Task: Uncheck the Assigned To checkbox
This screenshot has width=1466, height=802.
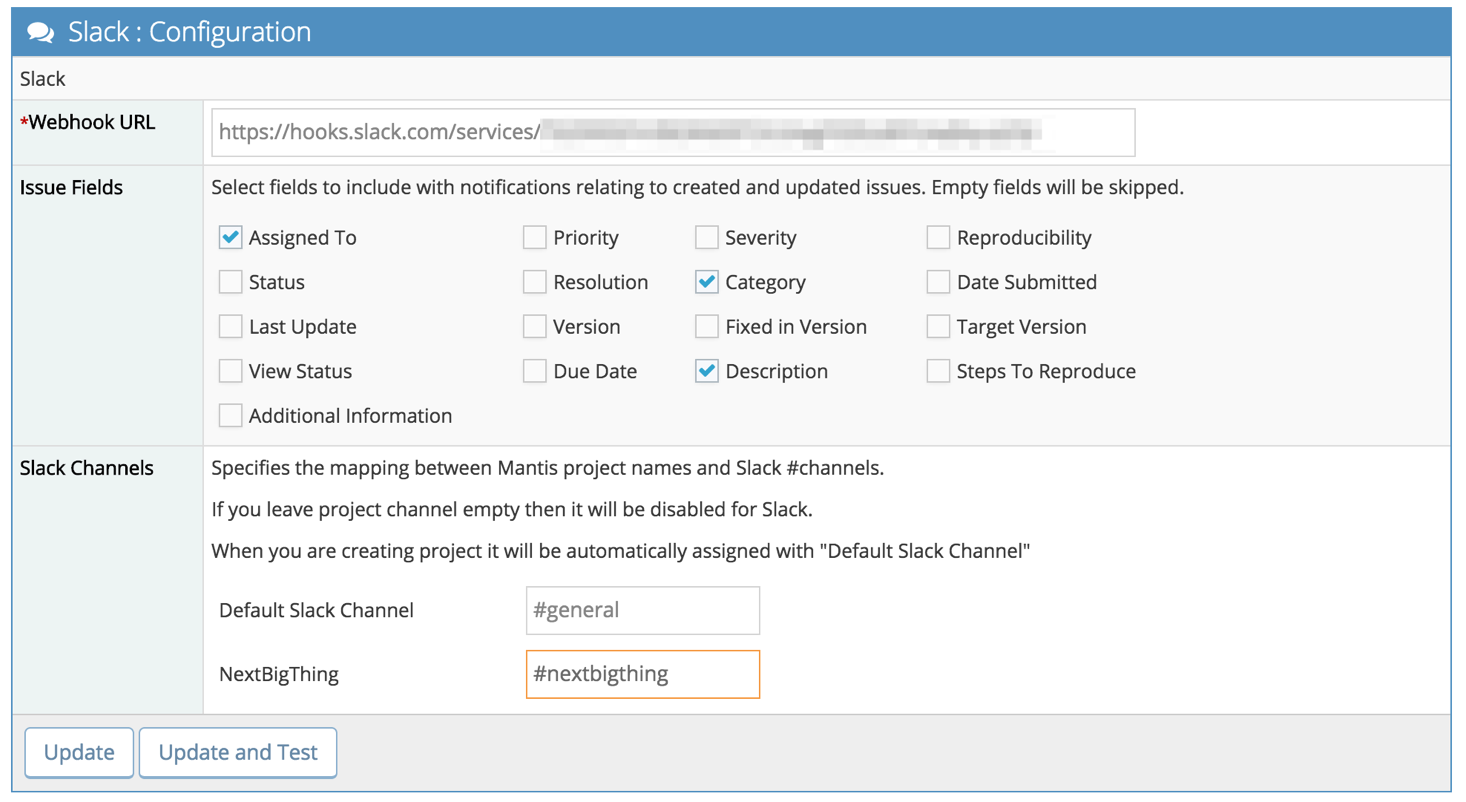Action: (x=231, y=238)
